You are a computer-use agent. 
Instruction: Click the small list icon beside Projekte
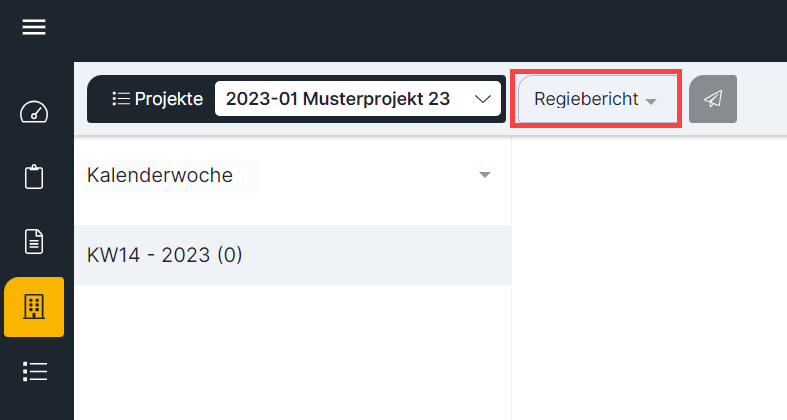click(121, 99)
